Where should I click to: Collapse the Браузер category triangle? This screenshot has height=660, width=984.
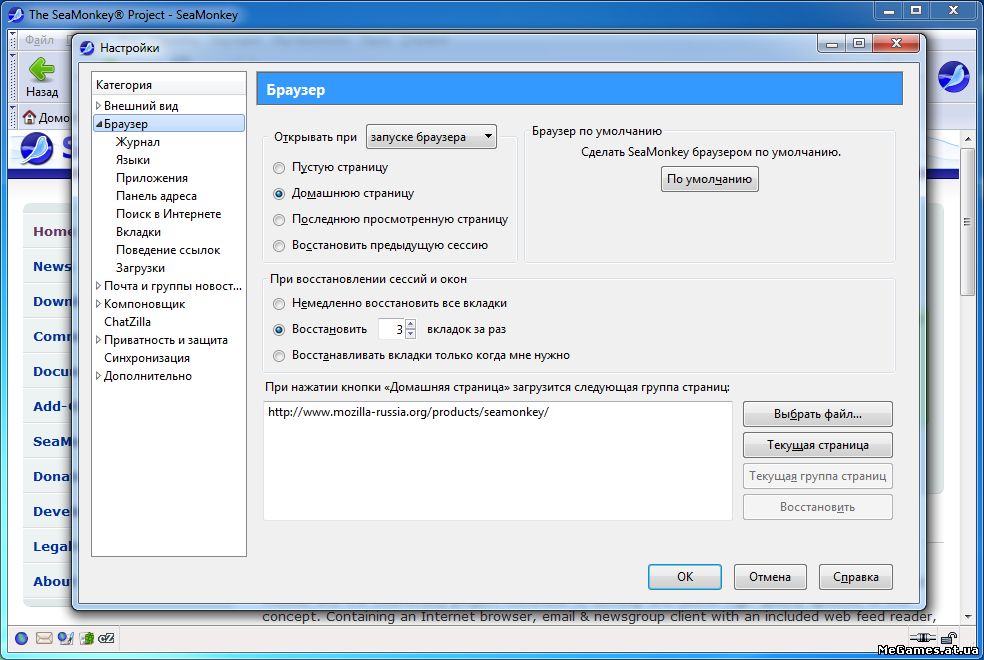(99, 124)
